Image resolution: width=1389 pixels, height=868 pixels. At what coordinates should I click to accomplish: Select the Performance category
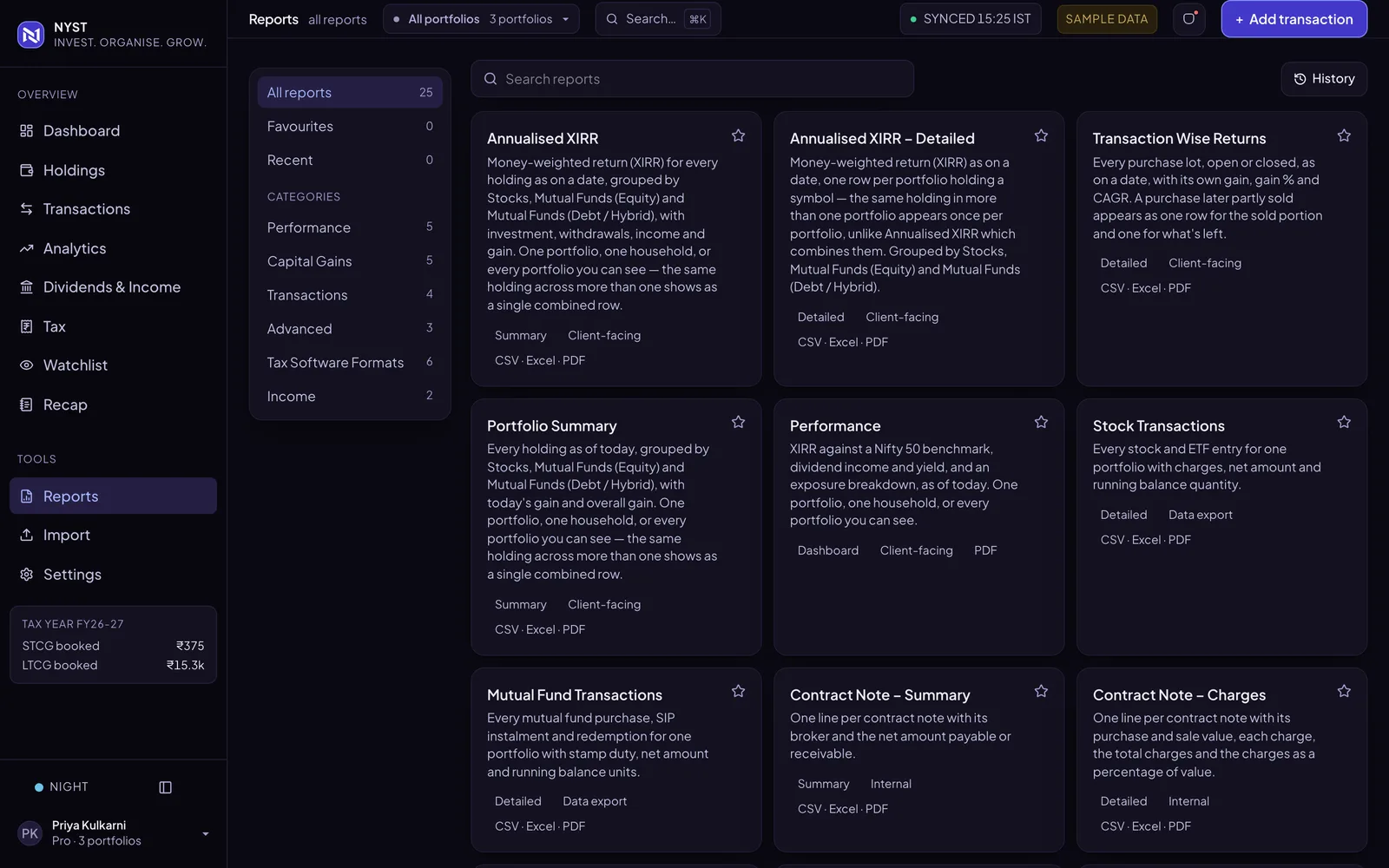tap(350, 227)
